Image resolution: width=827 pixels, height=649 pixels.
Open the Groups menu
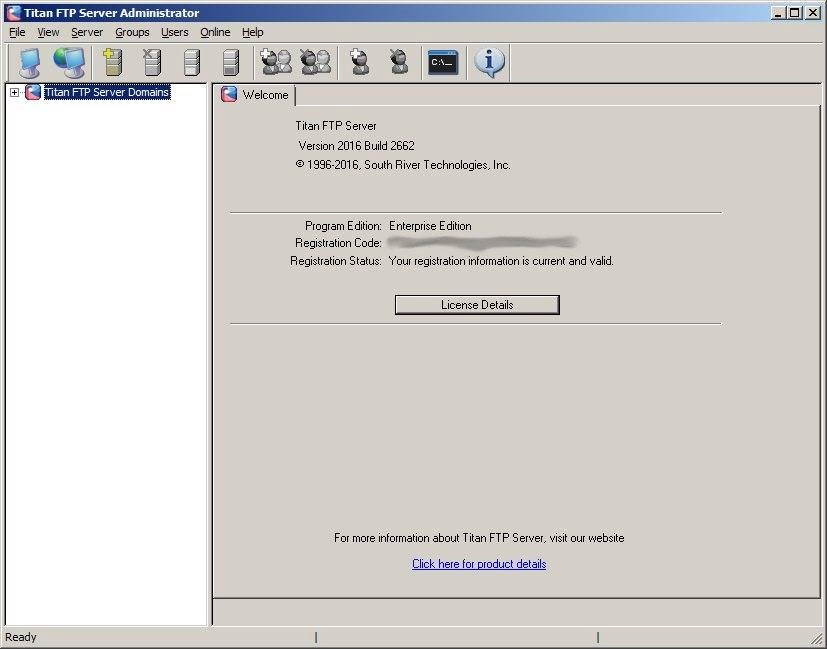(132, 32)
